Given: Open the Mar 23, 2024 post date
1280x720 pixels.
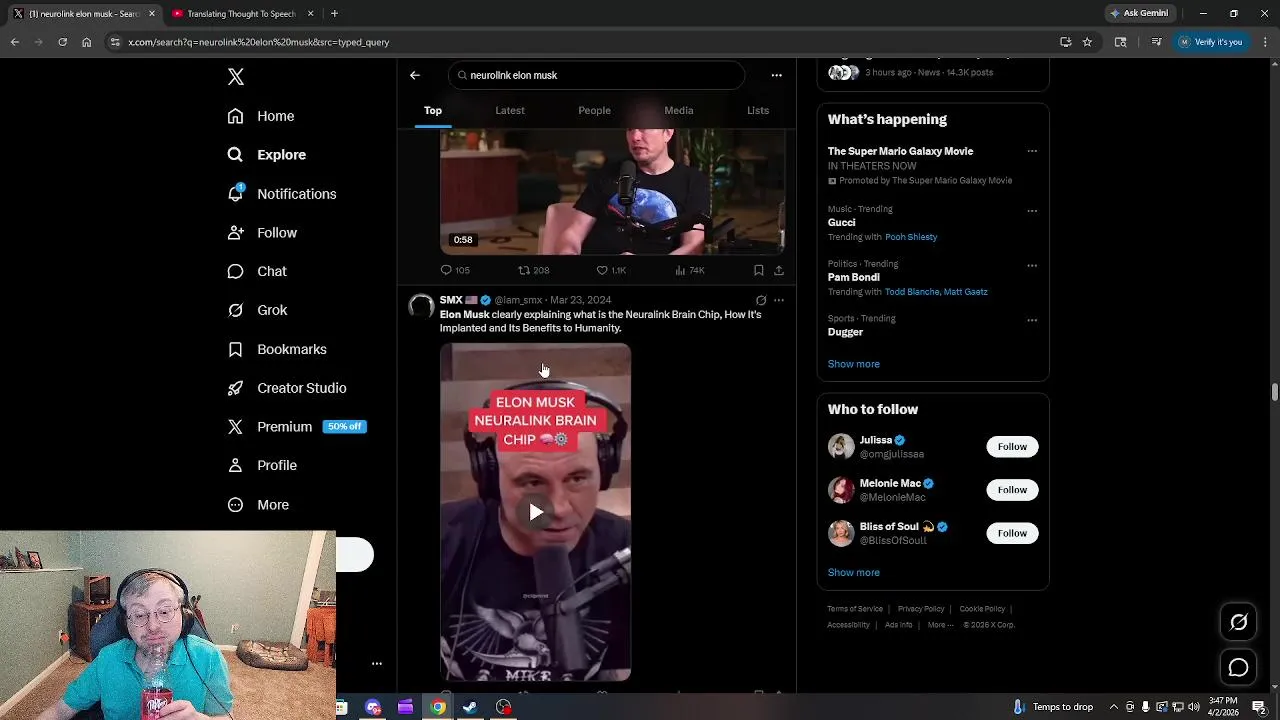Looking at the screenshot, I should point(581,300).
